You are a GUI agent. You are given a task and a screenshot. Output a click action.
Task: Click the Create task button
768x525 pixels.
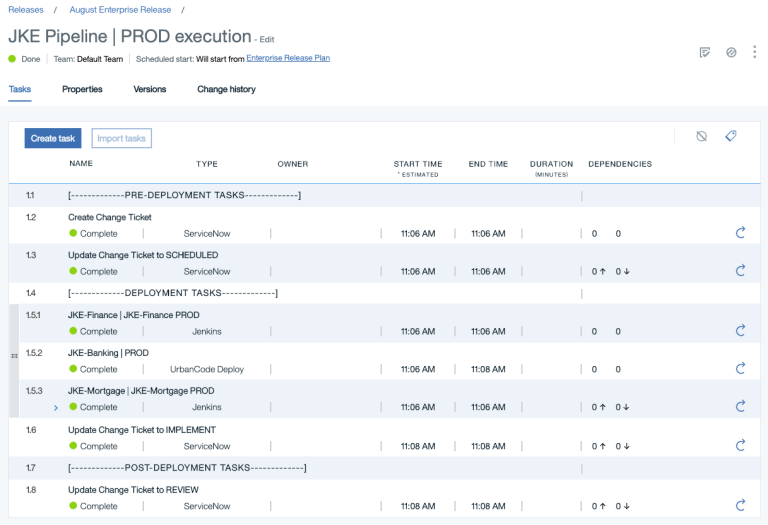click(53, 138)
